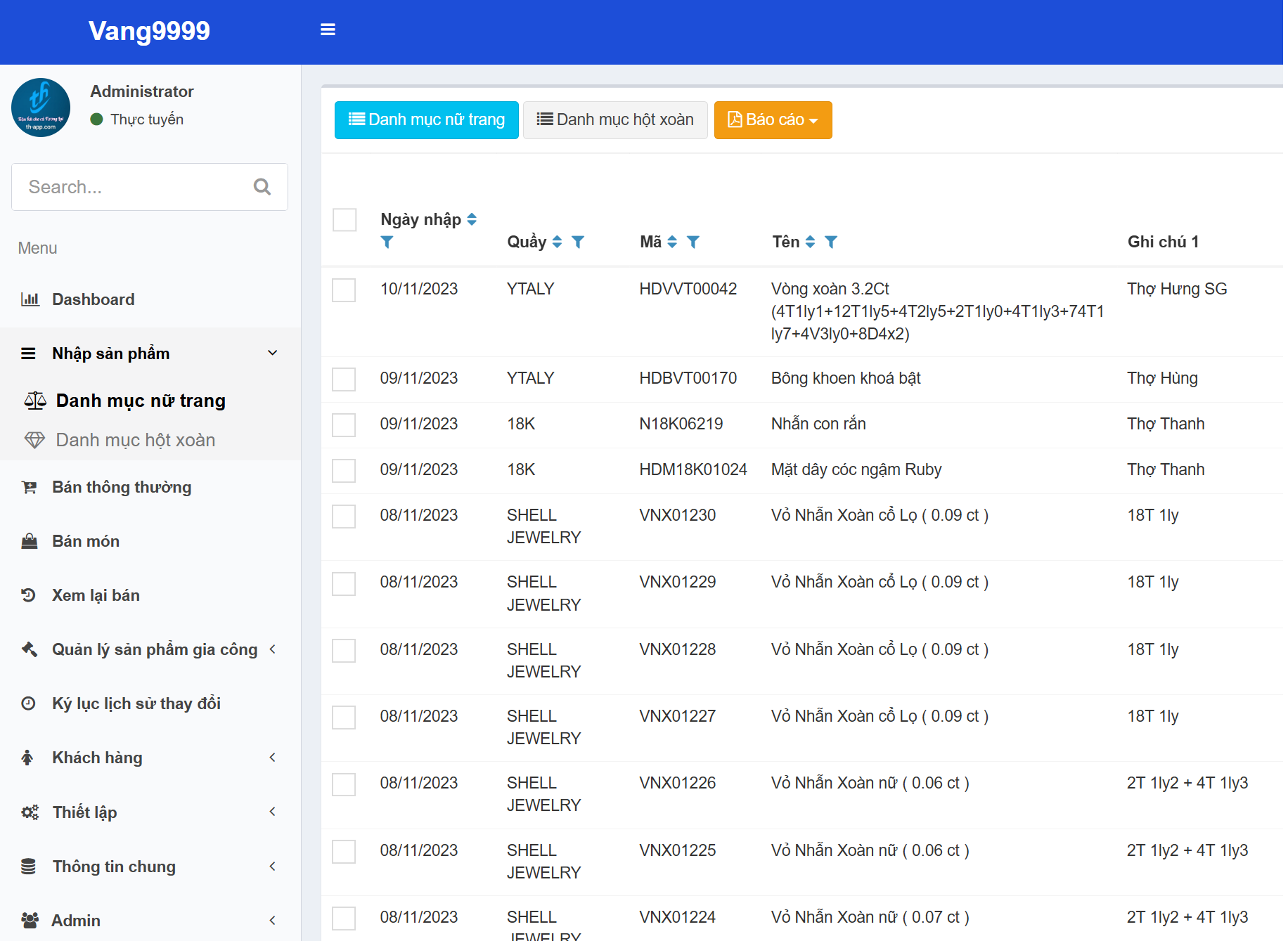Open the Ngày nhập filter funnel

pyautogui.click(x=387, y=242)
